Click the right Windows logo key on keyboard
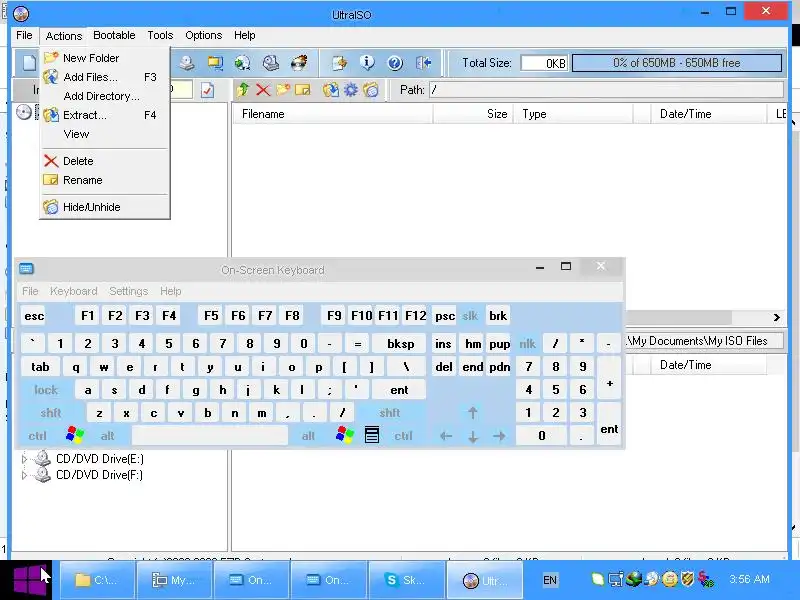This screenshot has width=800, height=600. pyautogui.click(x=345, y=435)
